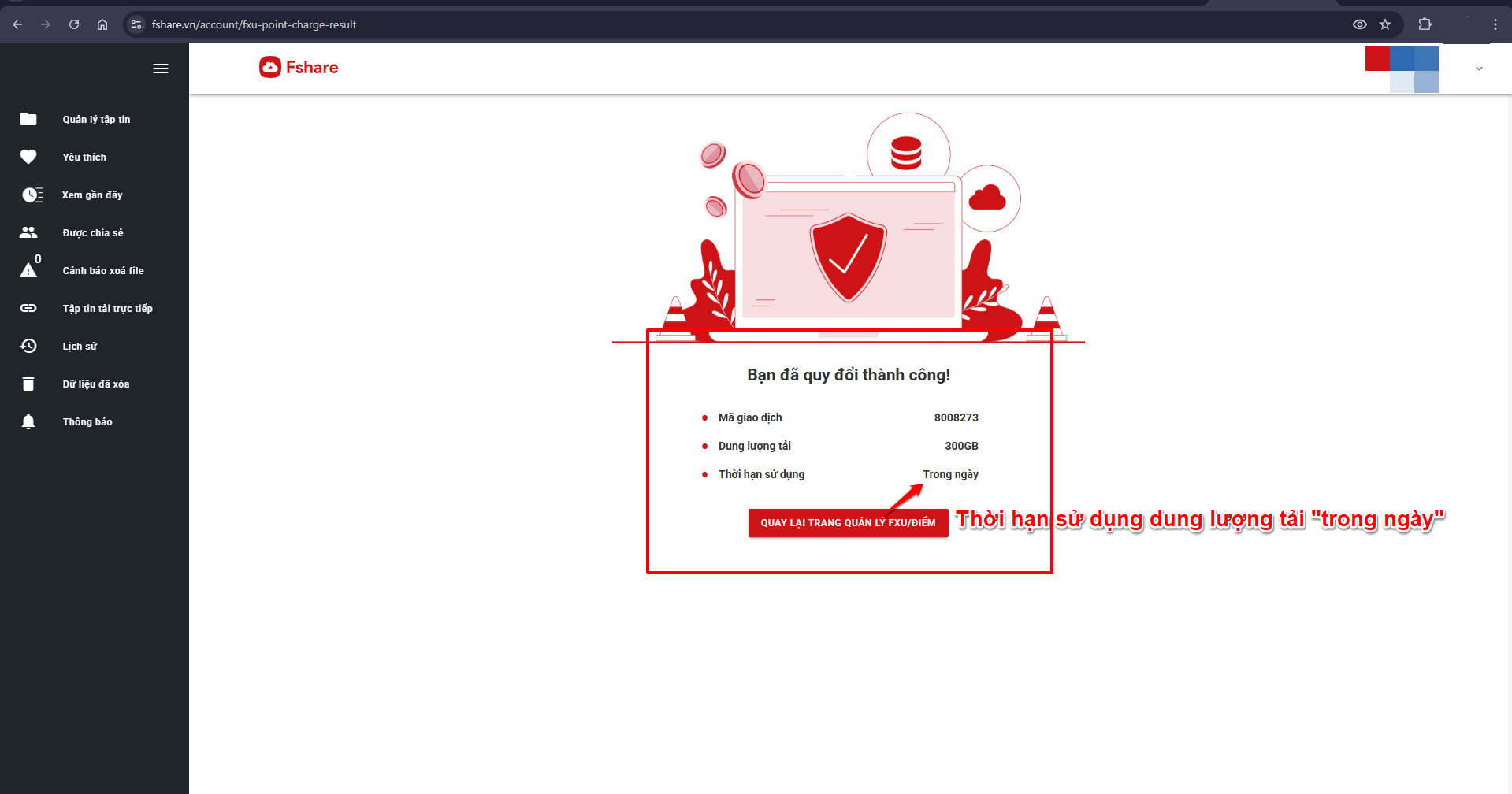Open the warning triangle file deletion alert icon
1512x794 pixels.
tap(28, 270)
